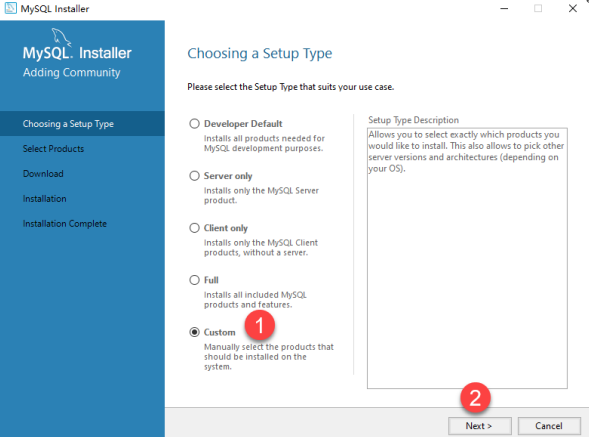This screenshot has width=589, height=437.
Task: Close the MySQL Installer window
Action: [572, 8]
